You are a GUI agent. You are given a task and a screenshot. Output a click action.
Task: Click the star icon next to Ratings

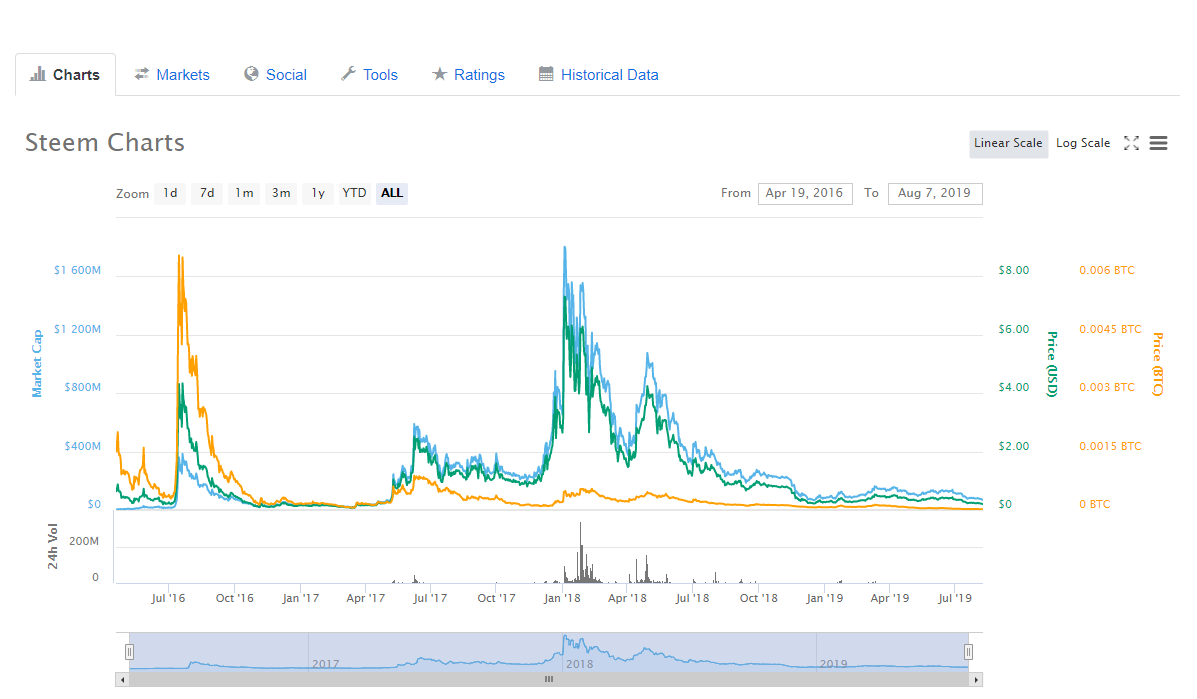439,74
